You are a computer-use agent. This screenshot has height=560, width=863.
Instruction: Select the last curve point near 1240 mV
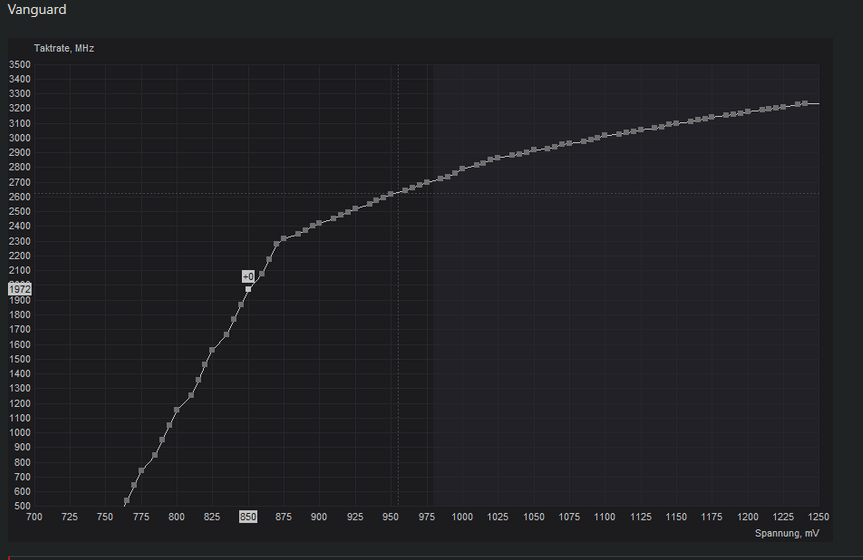point(805,104)
